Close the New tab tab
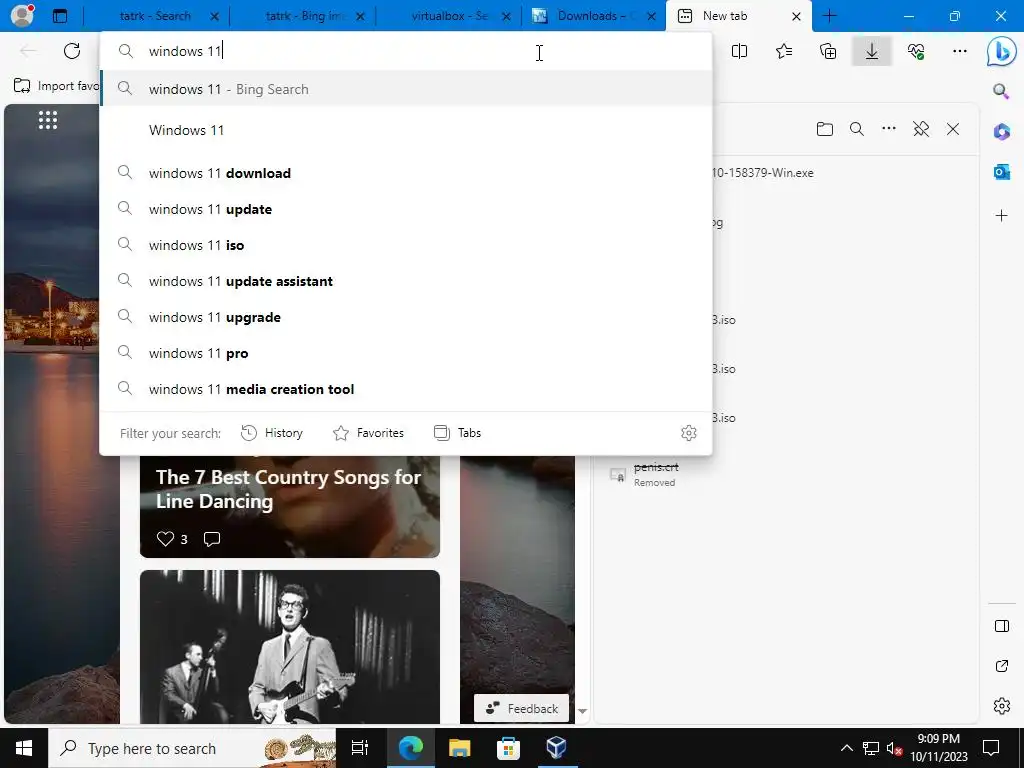 (796, 16)
